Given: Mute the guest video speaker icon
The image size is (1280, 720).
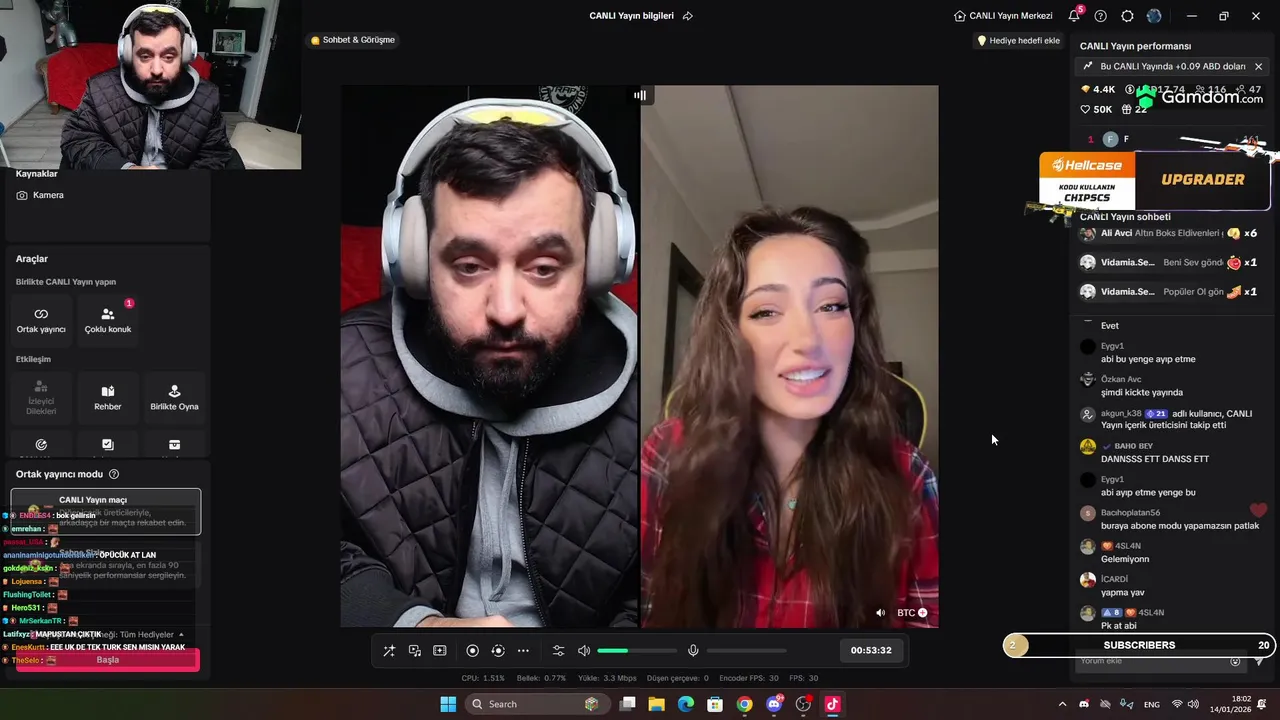Looking at the screenshot, I should (881, 613).
